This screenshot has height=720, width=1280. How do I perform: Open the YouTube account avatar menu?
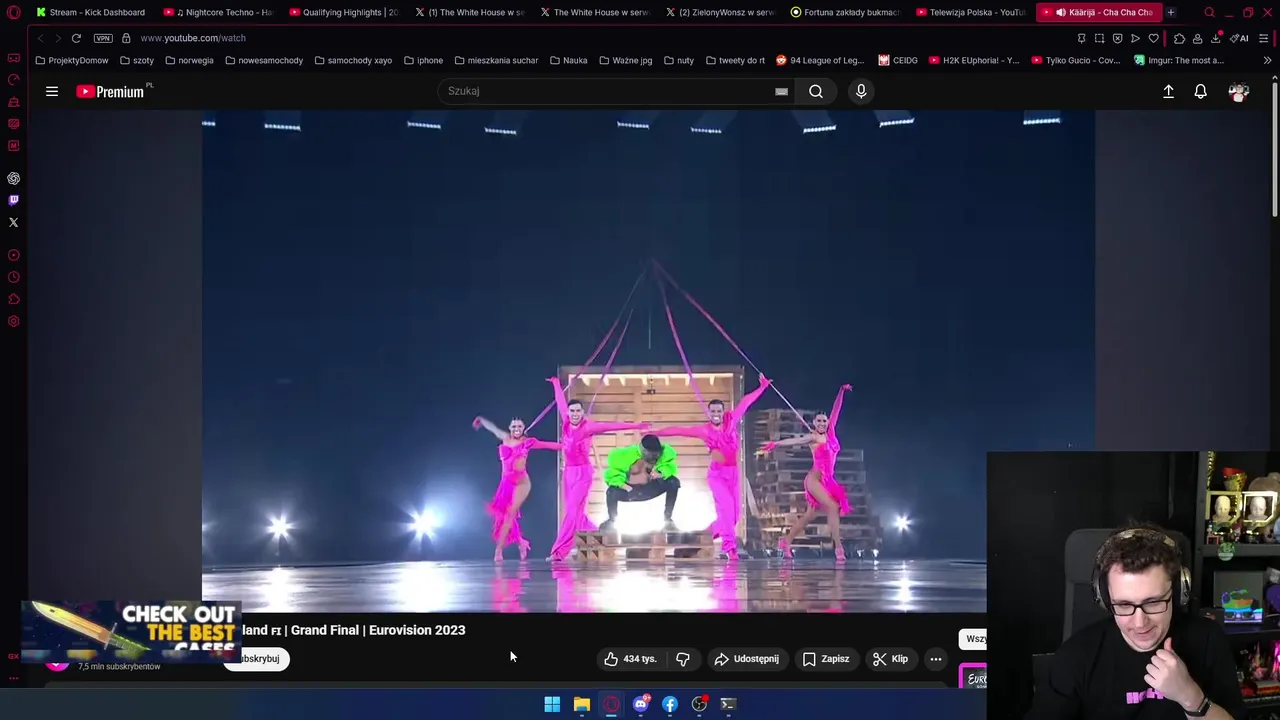coord(1239,91)
